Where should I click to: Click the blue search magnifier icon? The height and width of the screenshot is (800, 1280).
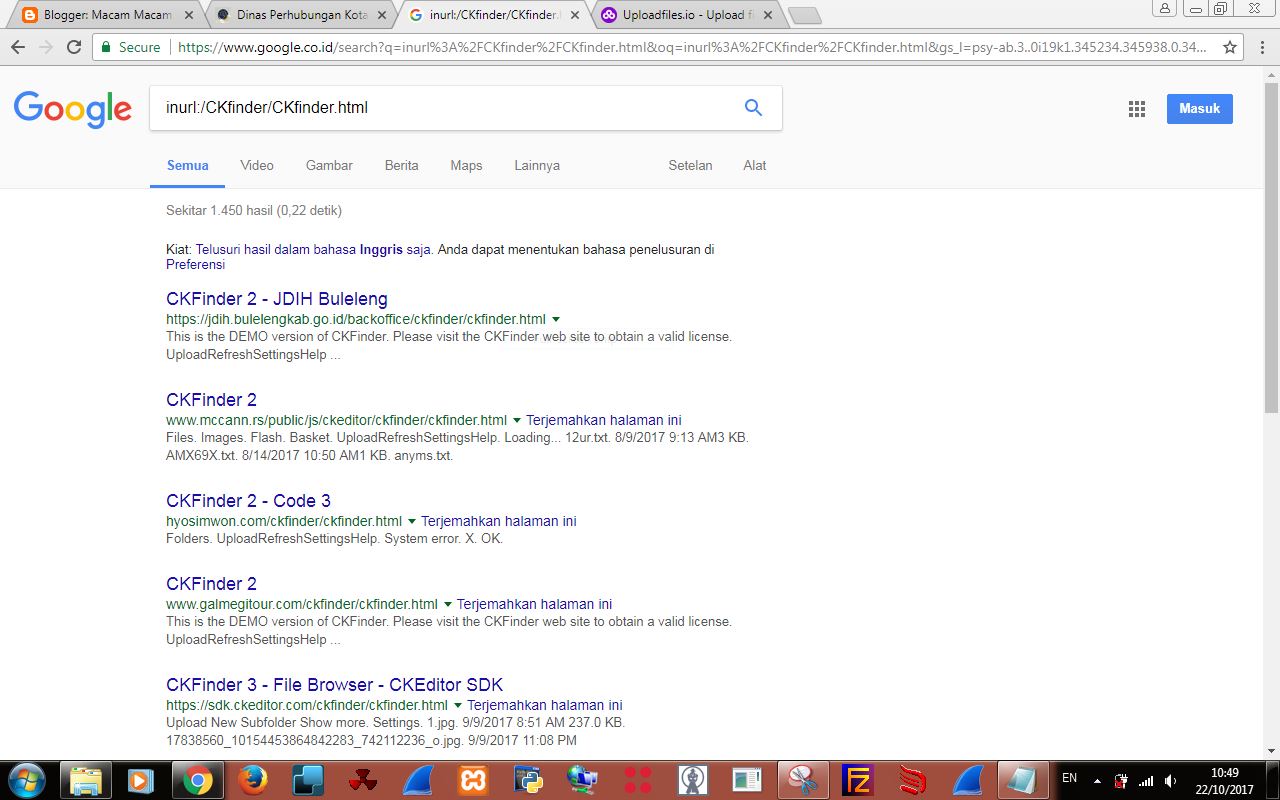click(x=753, y=107)
